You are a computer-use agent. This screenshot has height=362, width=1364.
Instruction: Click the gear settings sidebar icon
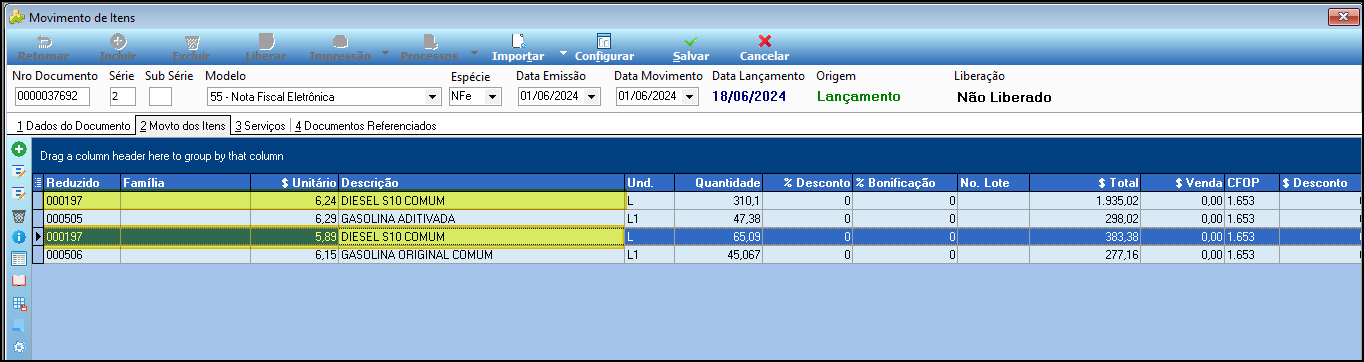[x=18, y=347]
